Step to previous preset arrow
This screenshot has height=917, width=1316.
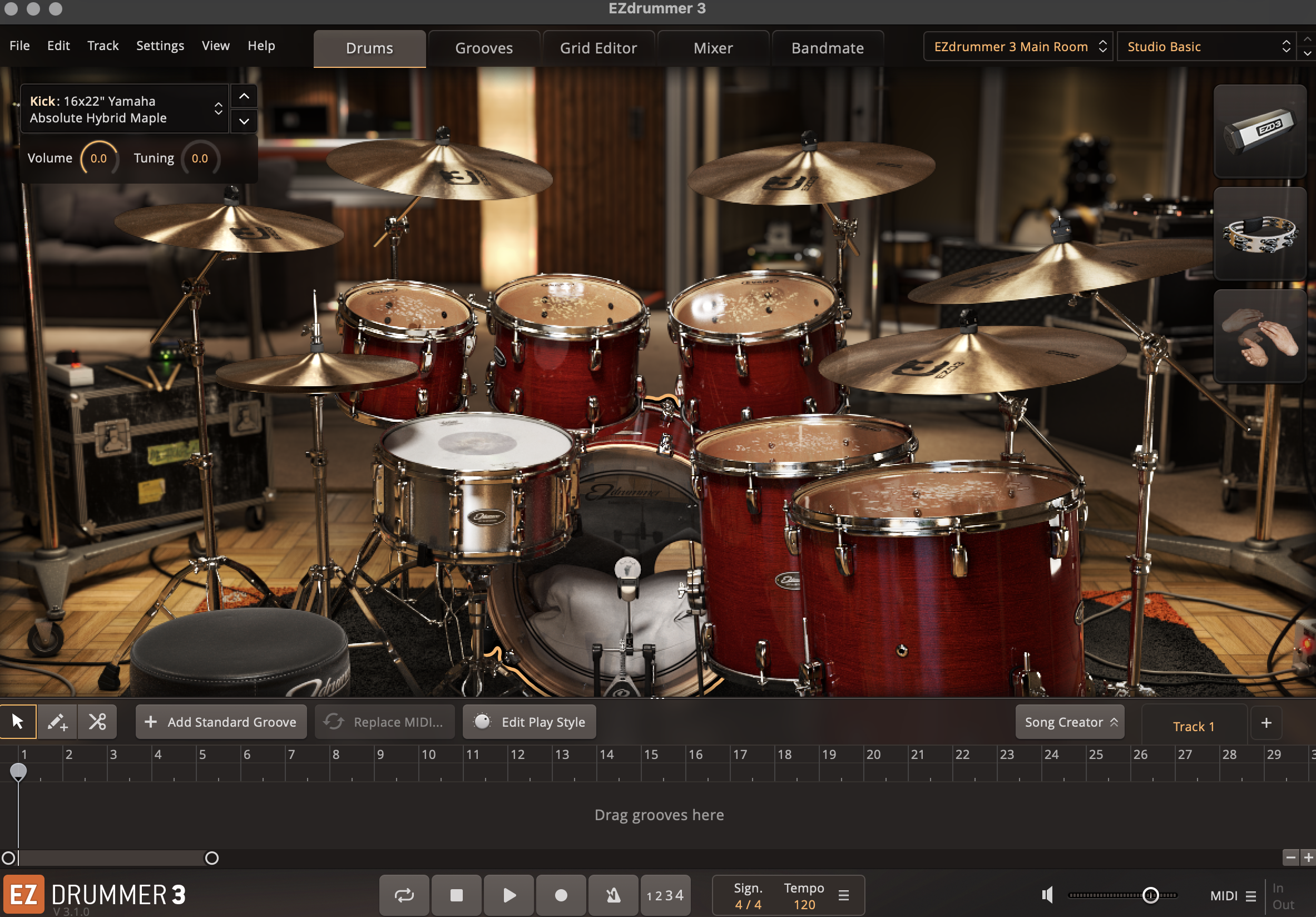(x=1308, y=40)
